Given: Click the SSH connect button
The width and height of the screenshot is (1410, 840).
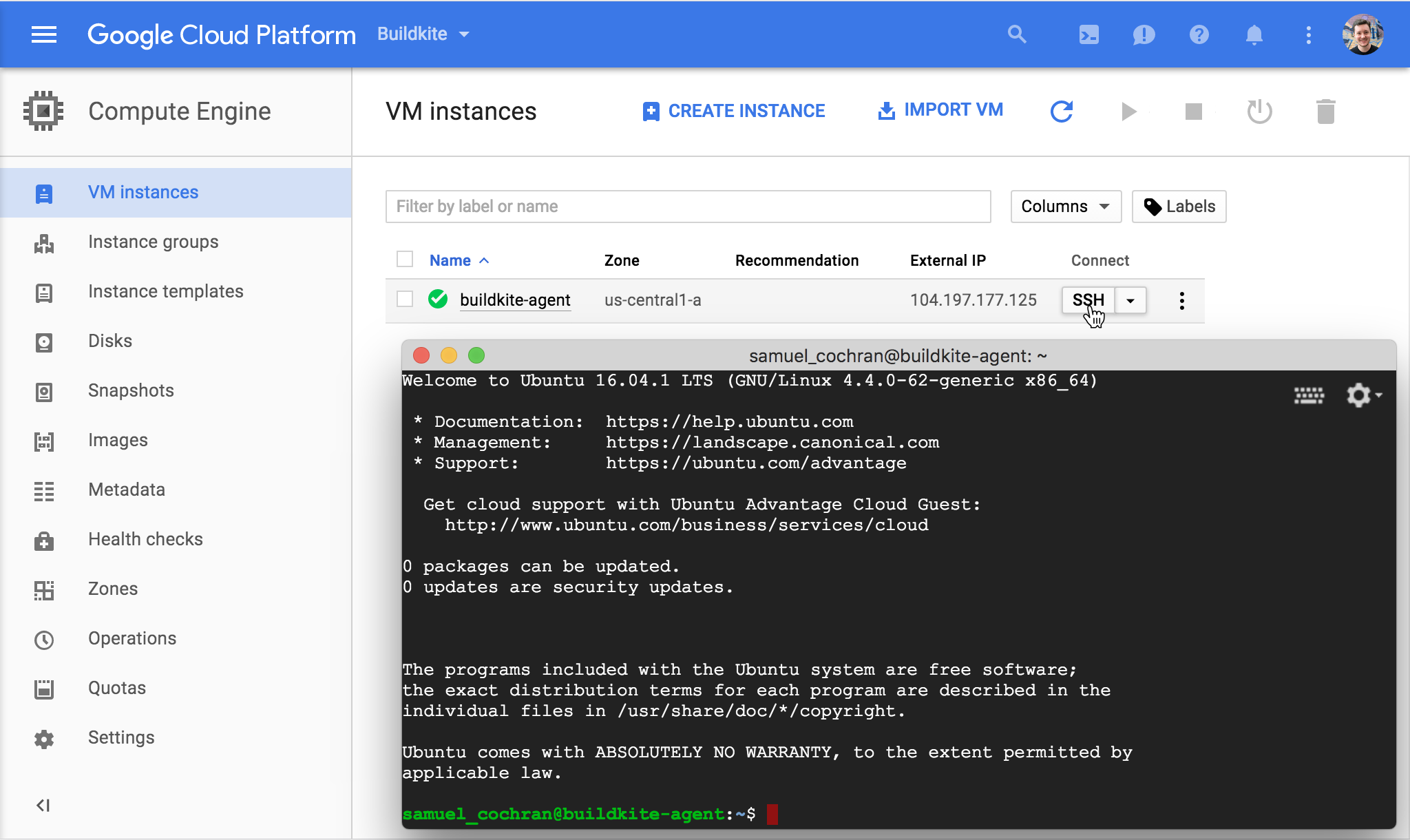Looking at the screenshot, I should point(1088,300).
